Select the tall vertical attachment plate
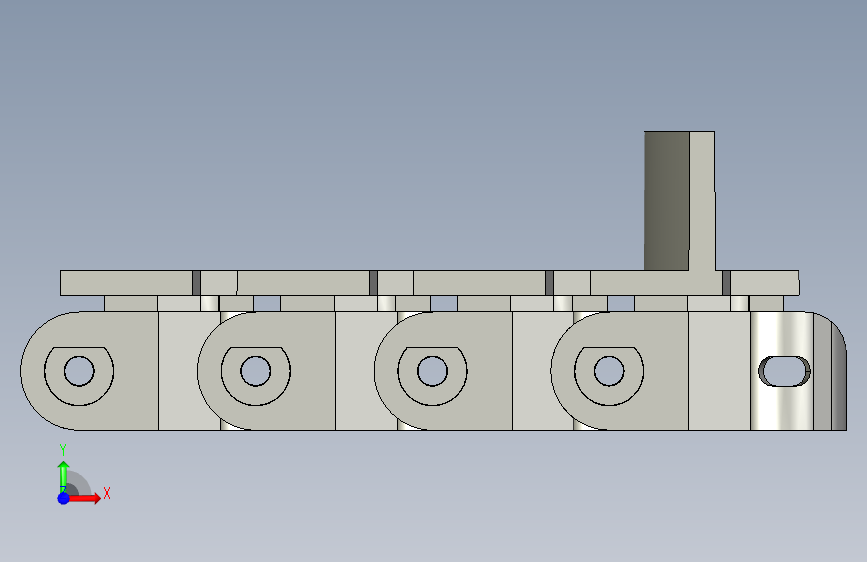The height and width of the screenshot is (562, 867). pyautogui.click(x=680, y=201)
